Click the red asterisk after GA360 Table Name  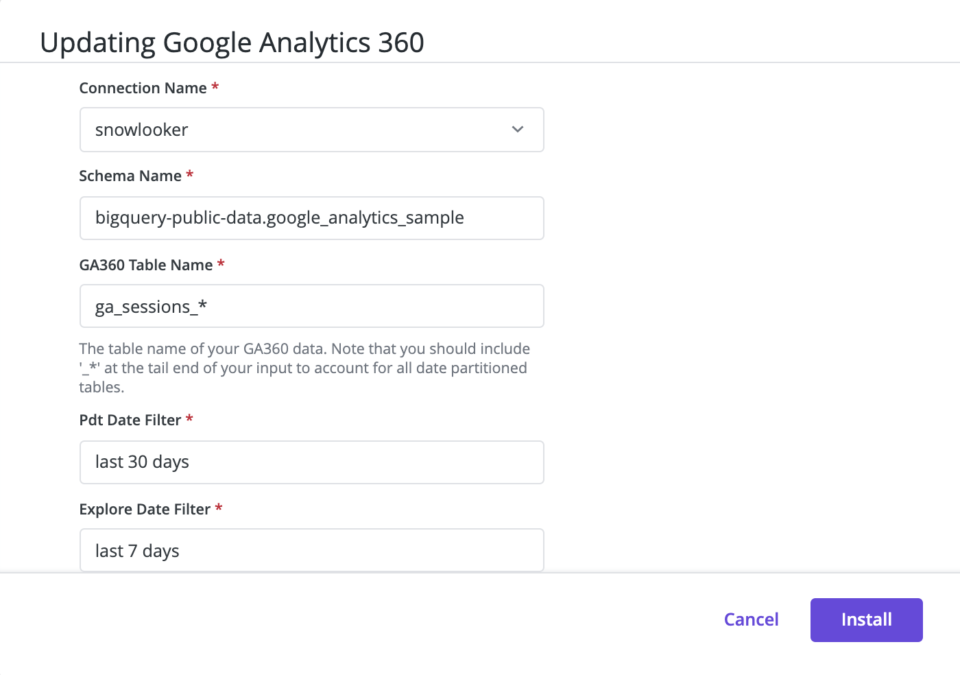pyautogui.click(x=221, y=263)
